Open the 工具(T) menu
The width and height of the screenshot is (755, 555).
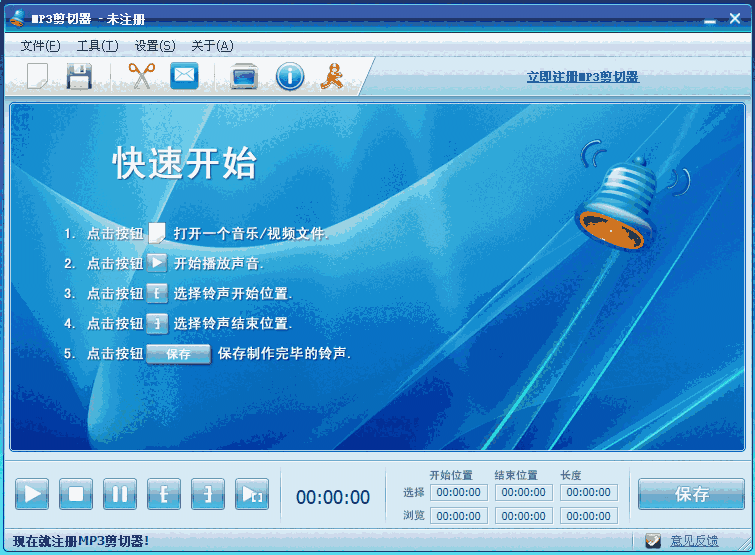98,46
